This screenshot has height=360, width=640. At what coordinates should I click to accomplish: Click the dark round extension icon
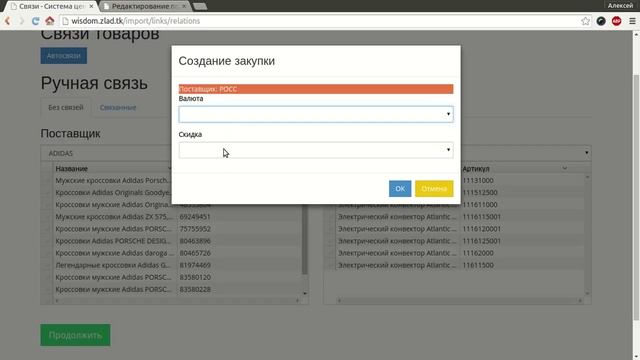click(601, 21)
